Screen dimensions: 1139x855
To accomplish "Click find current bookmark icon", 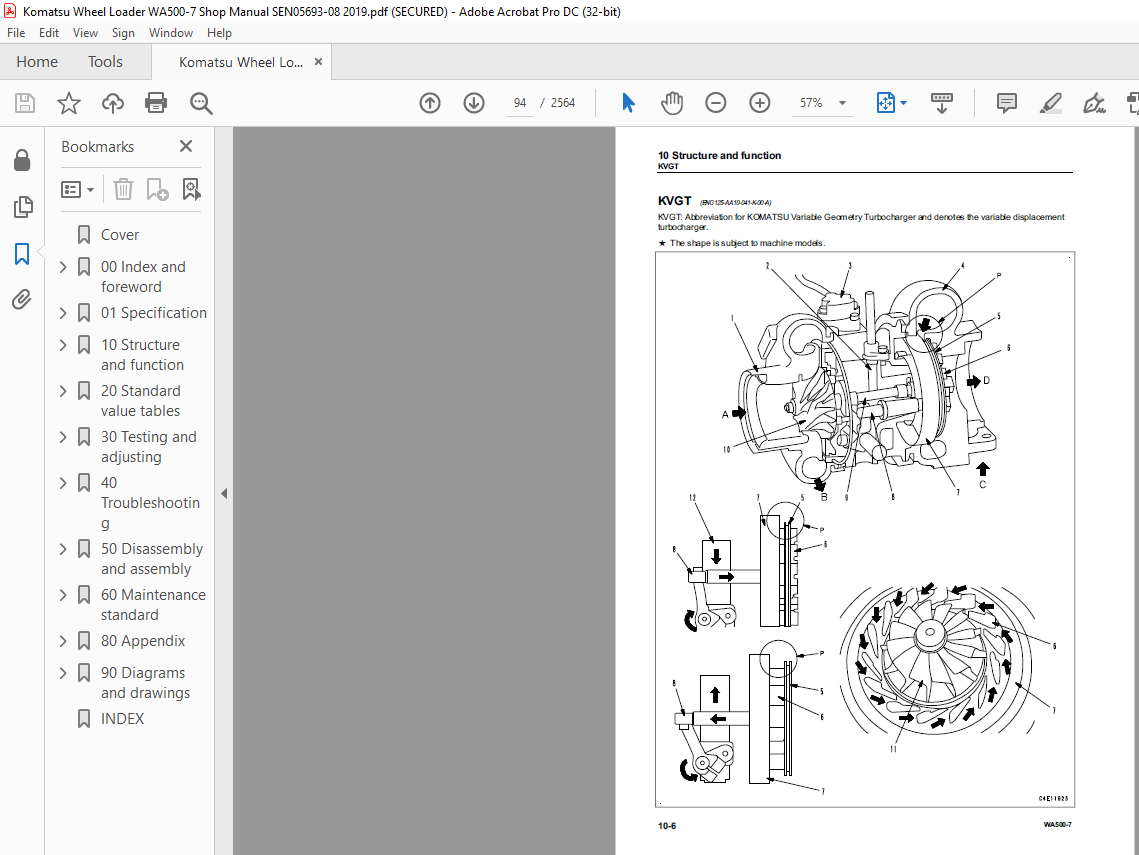I will [x=191, y=190].
